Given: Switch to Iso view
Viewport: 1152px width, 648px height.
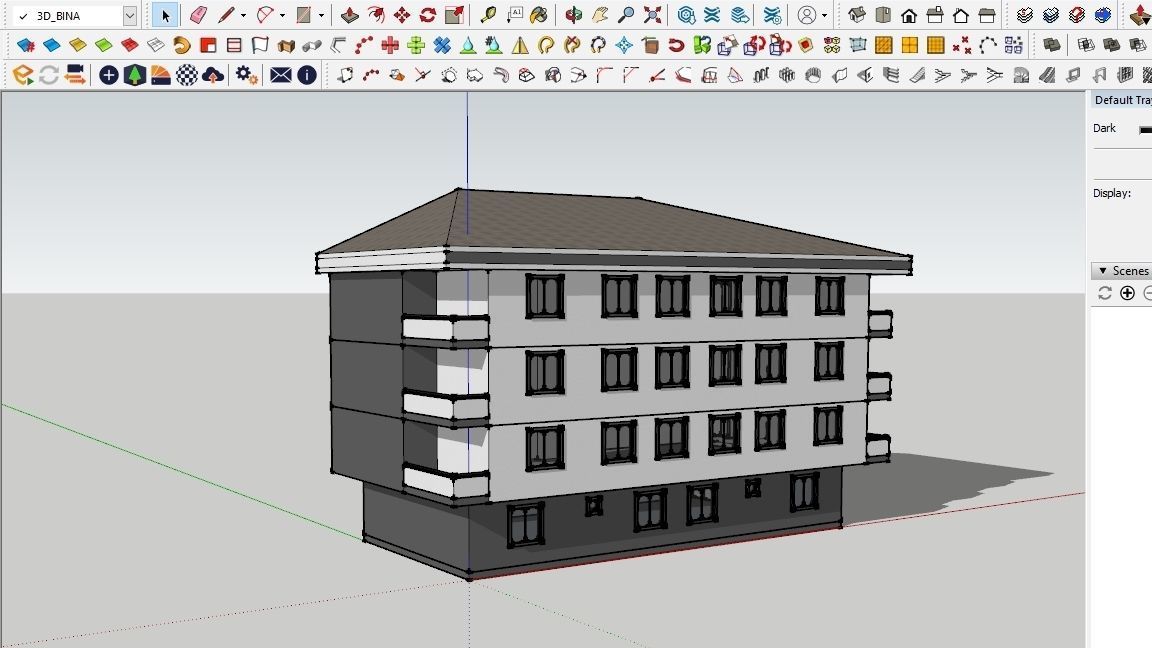Looking at the screenshot, I should coord(857,15).
